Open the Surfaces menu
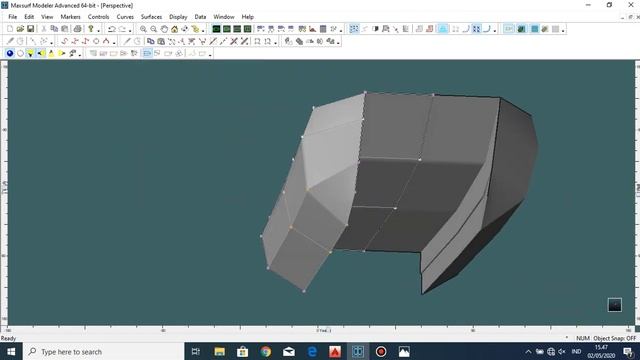 point(151,17)
